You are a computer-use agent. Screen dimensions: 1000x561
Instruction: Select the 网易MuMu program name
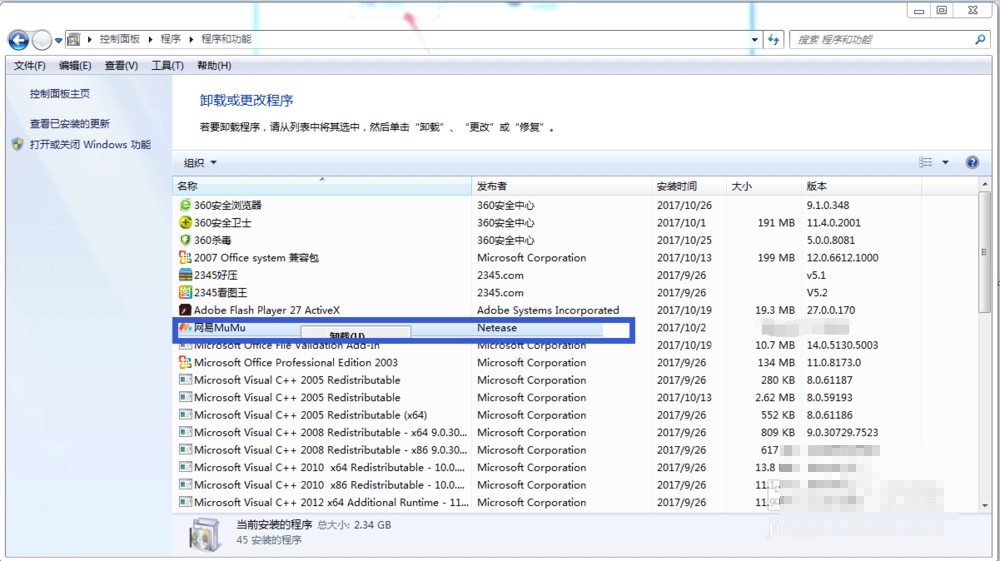click(219, 328)
